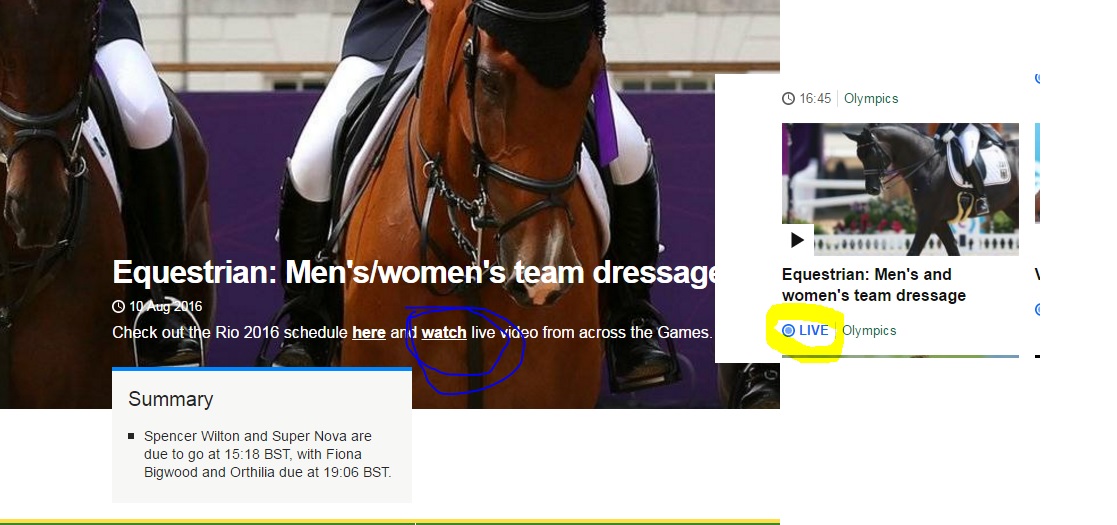This screenshot has width=1117, height=525.
Task: Click the clock icon next to 16:45
Action: 789,99
